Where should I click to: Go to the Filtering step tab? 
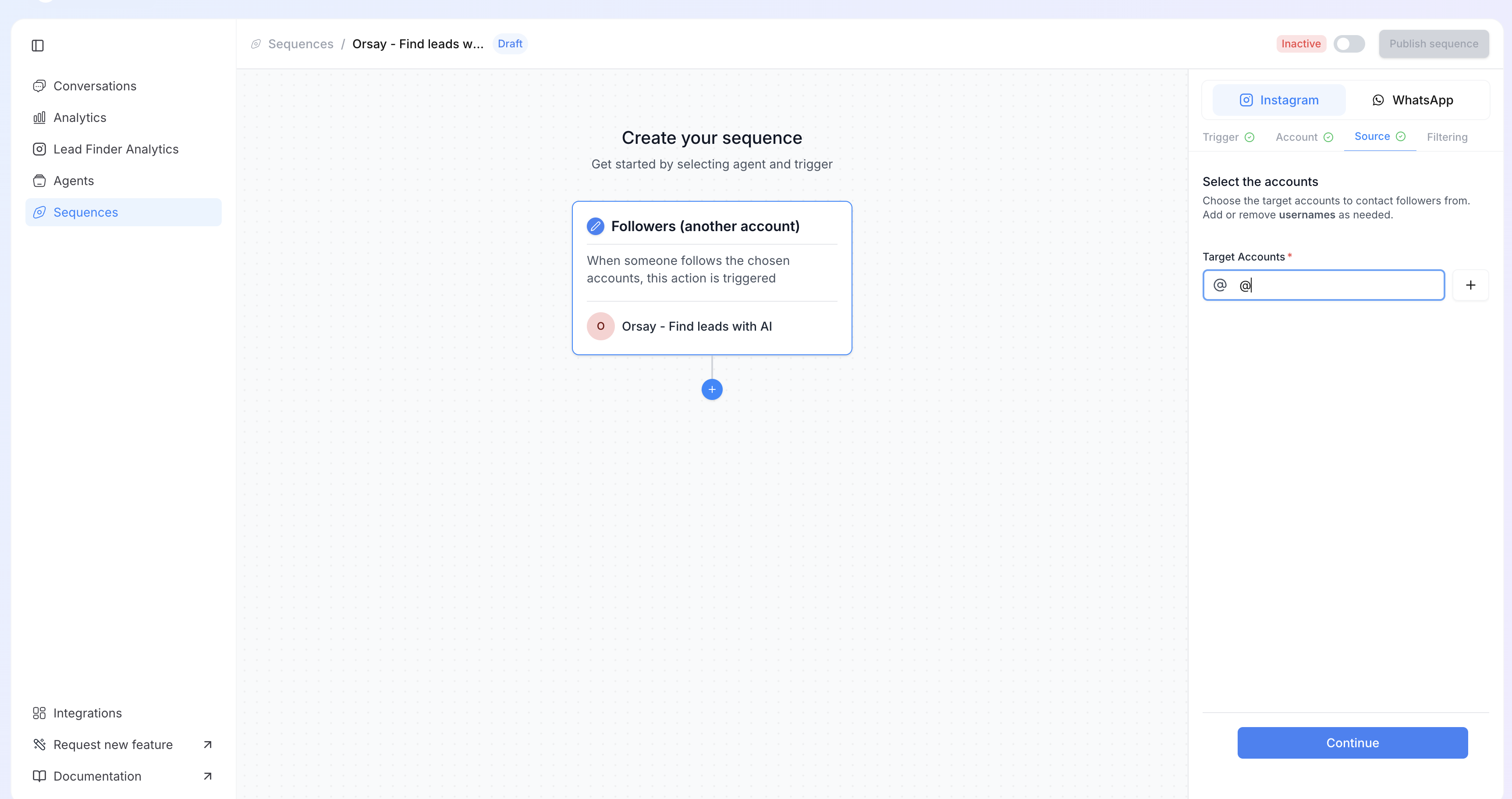click(1447, 137)
